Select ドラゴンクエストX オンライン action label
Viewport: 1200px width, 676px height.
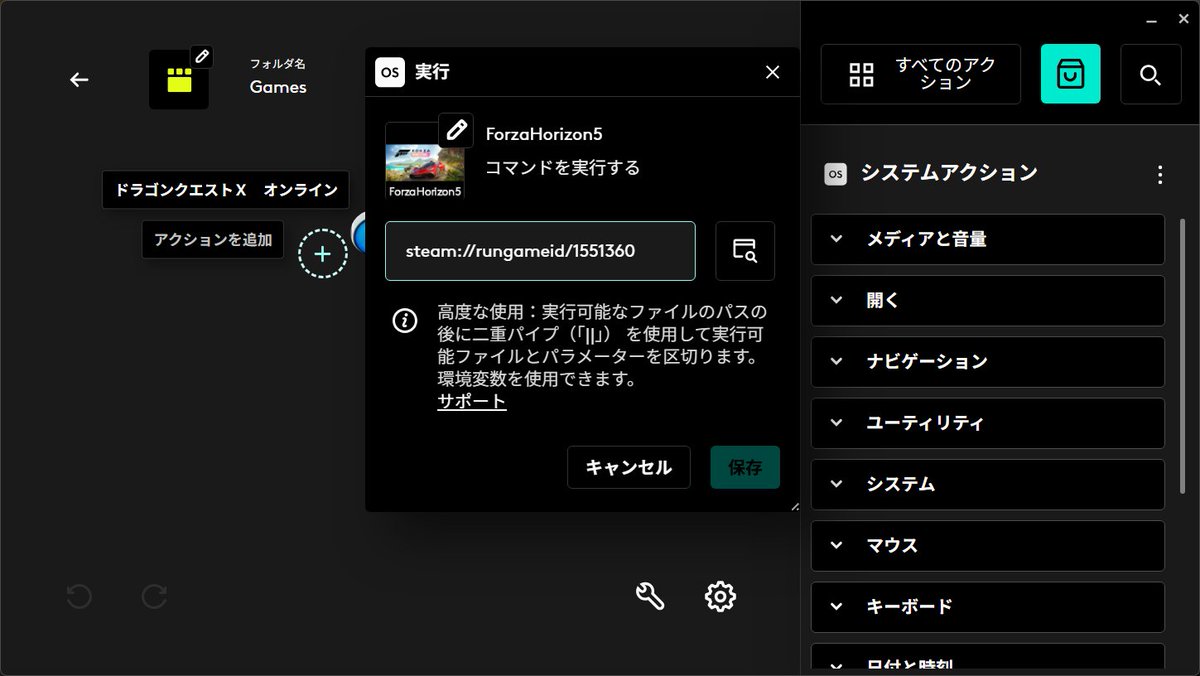click(226, 190)
